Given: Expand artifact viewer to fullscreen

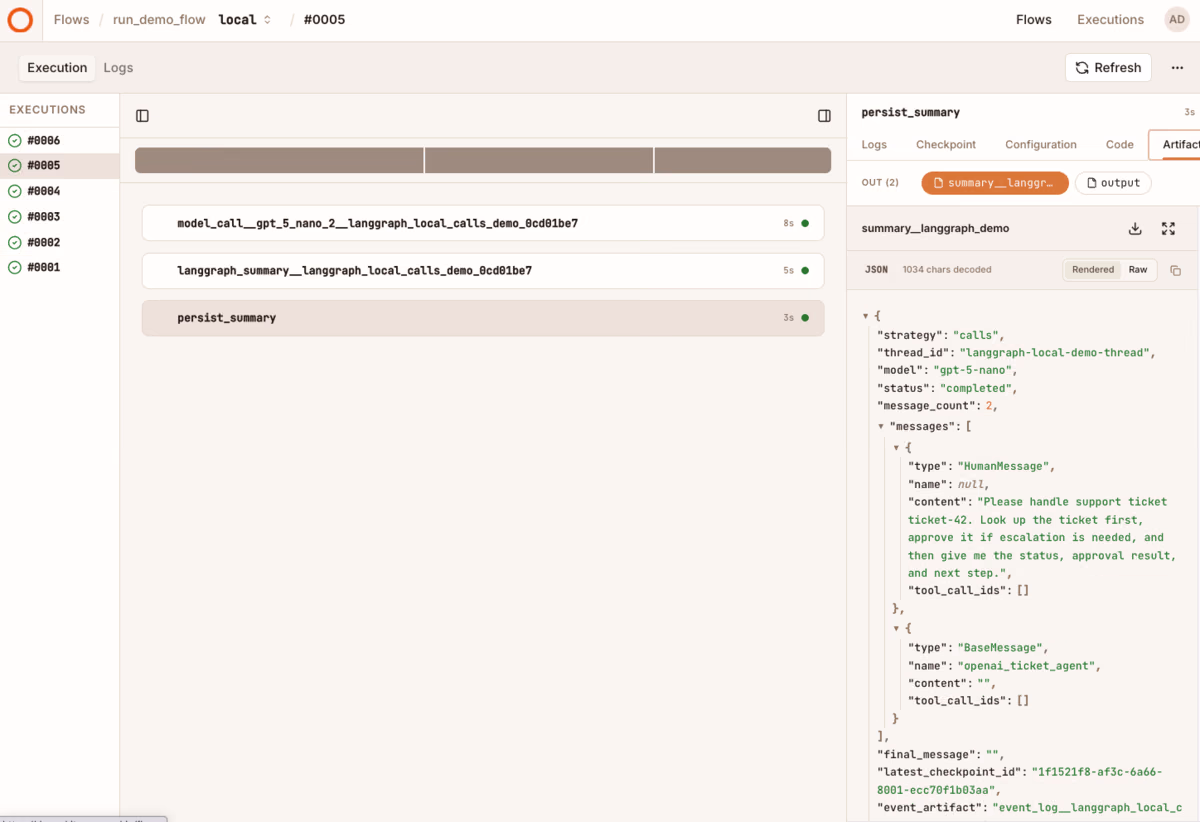Looking at the screenshot, I should pyautogui.click(x=1168, y=228).
